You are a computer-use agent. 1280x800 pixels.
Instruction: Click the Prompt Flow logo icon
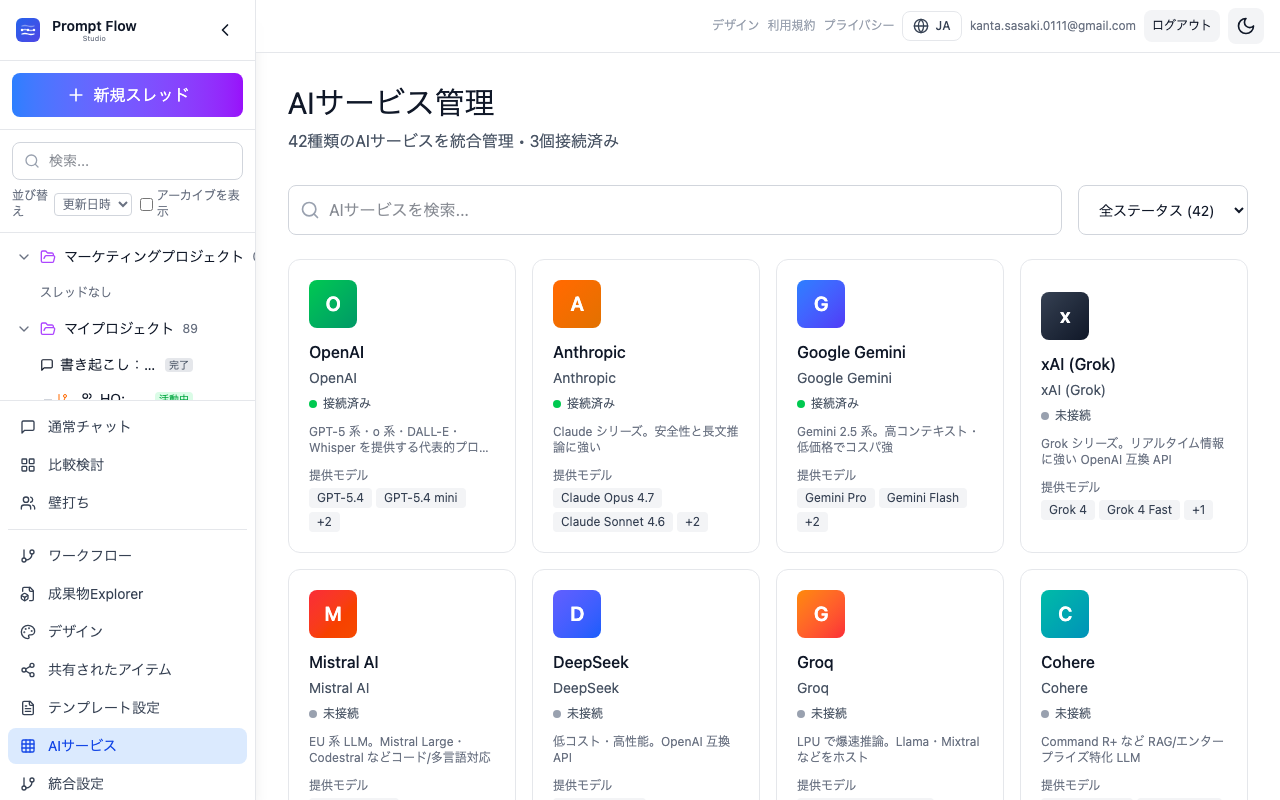28,30
